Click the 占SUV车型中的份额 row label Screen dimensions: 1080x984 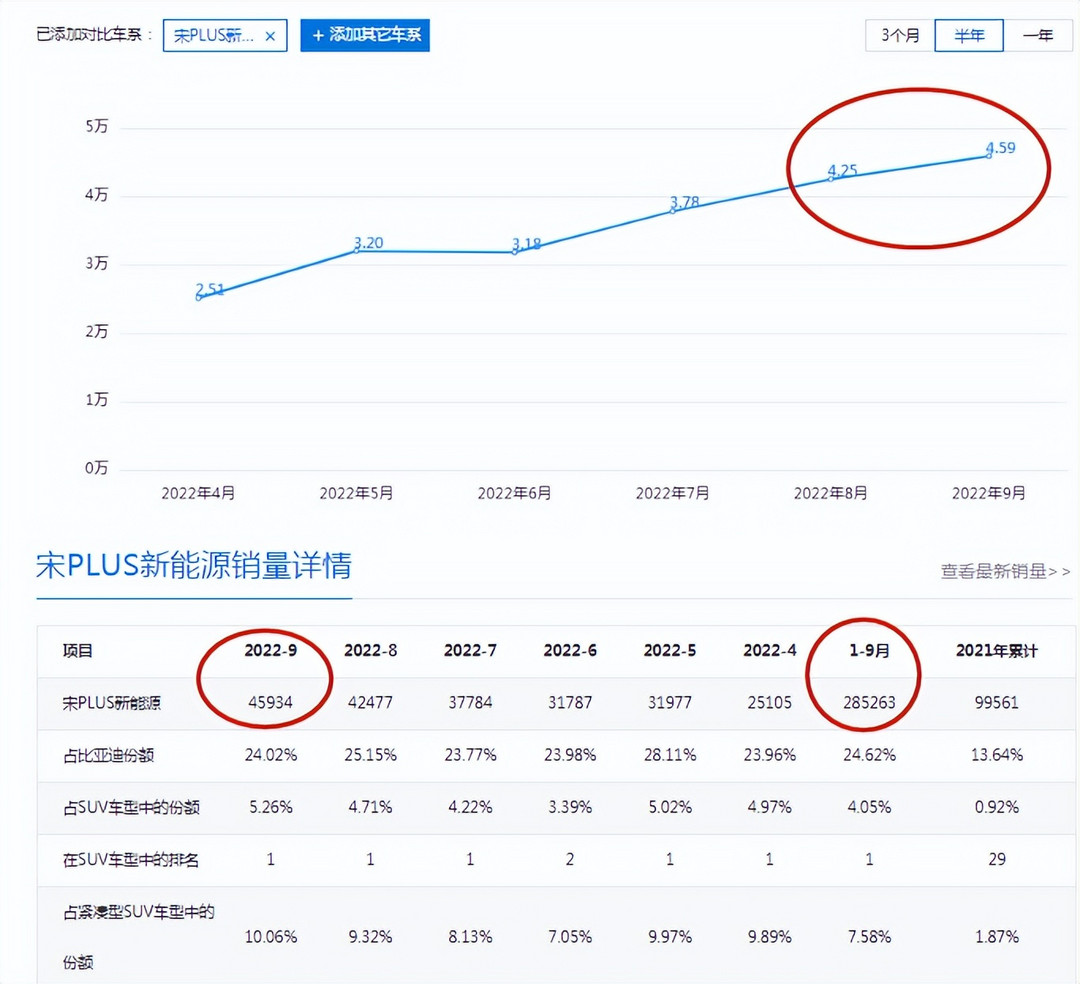[131, 807]
